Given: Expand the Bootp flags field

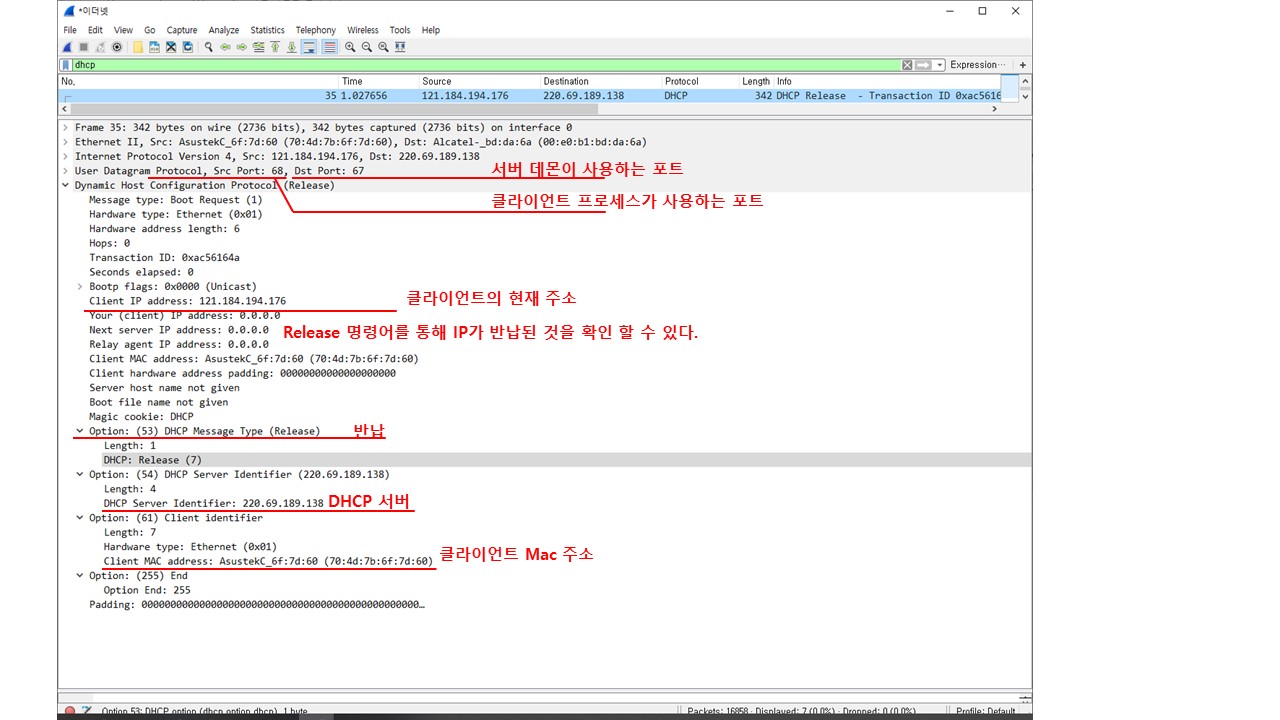Looking at the screenshot, I should point(80,286).
